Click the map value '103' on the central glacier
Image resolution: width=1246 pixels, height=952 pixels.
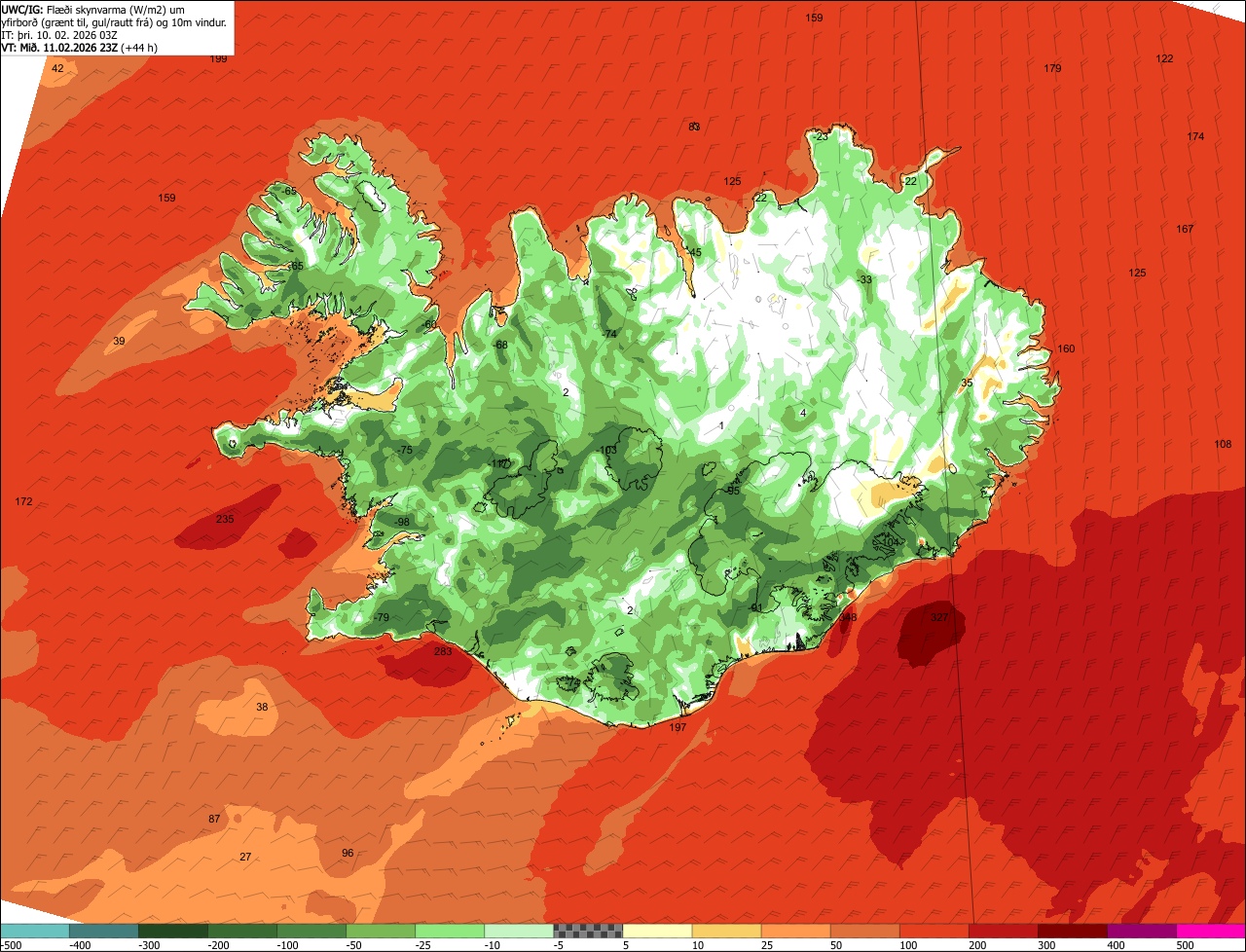608,450
